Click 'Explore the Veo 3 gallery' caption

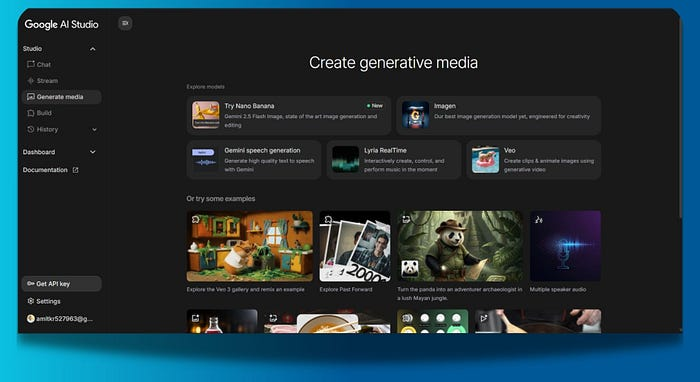click(x=246, y=289)
